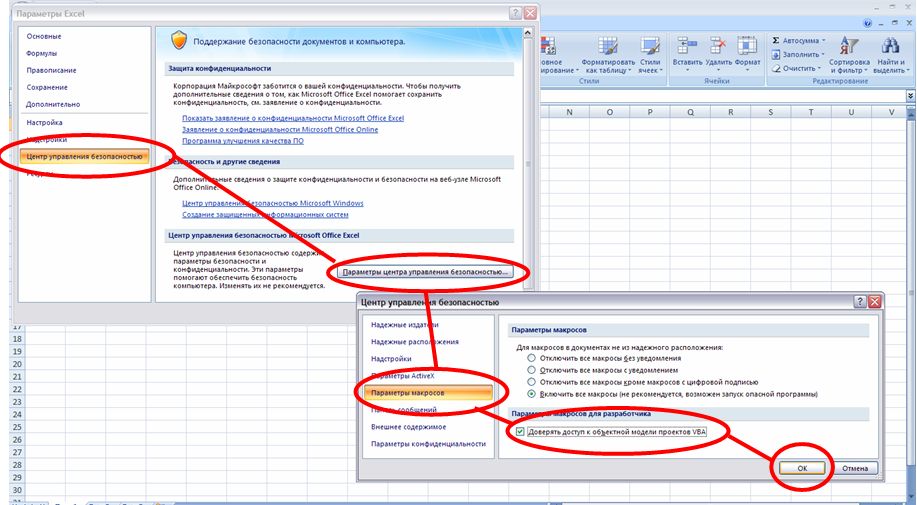Viewport: 917px width, 505px height.
Task: Click Find and Select binoculars icon
Action: [x=890, y=46]
